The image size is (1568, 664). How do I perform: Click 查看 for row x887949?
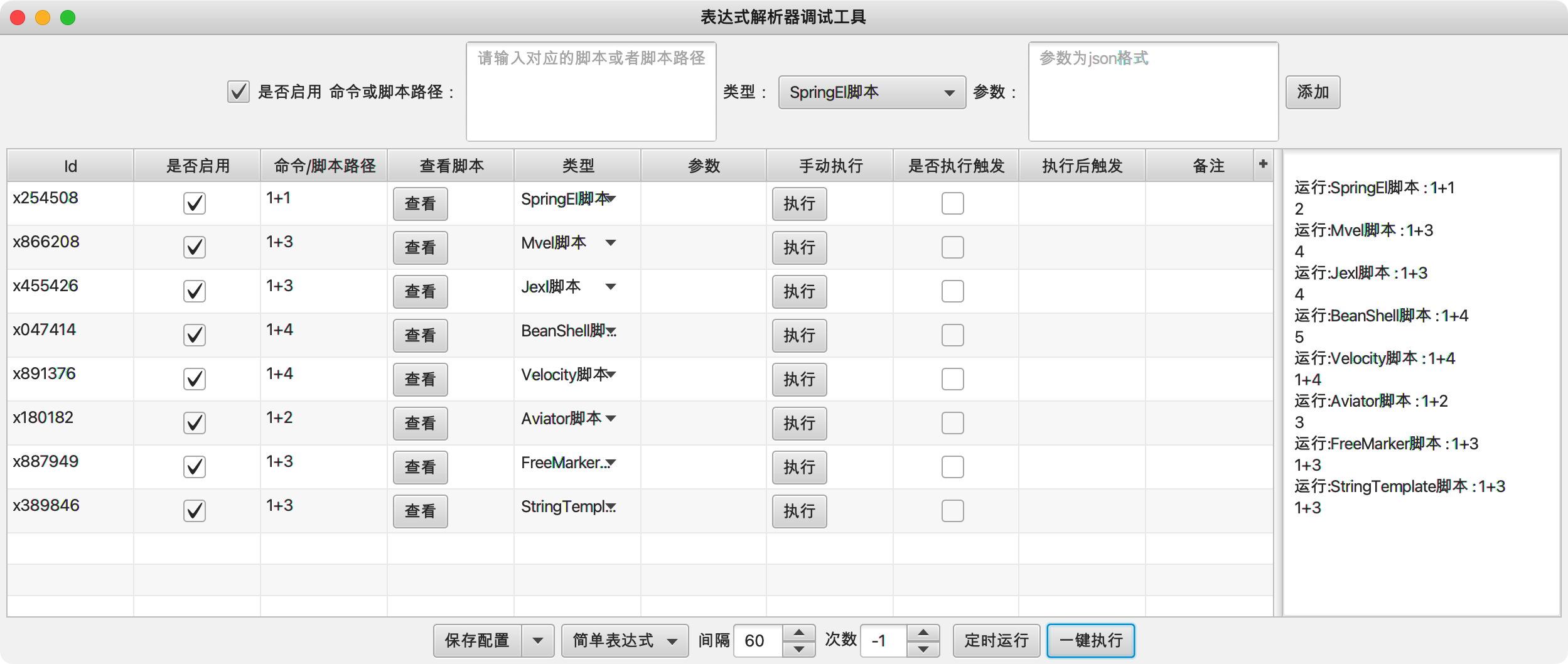420,468
